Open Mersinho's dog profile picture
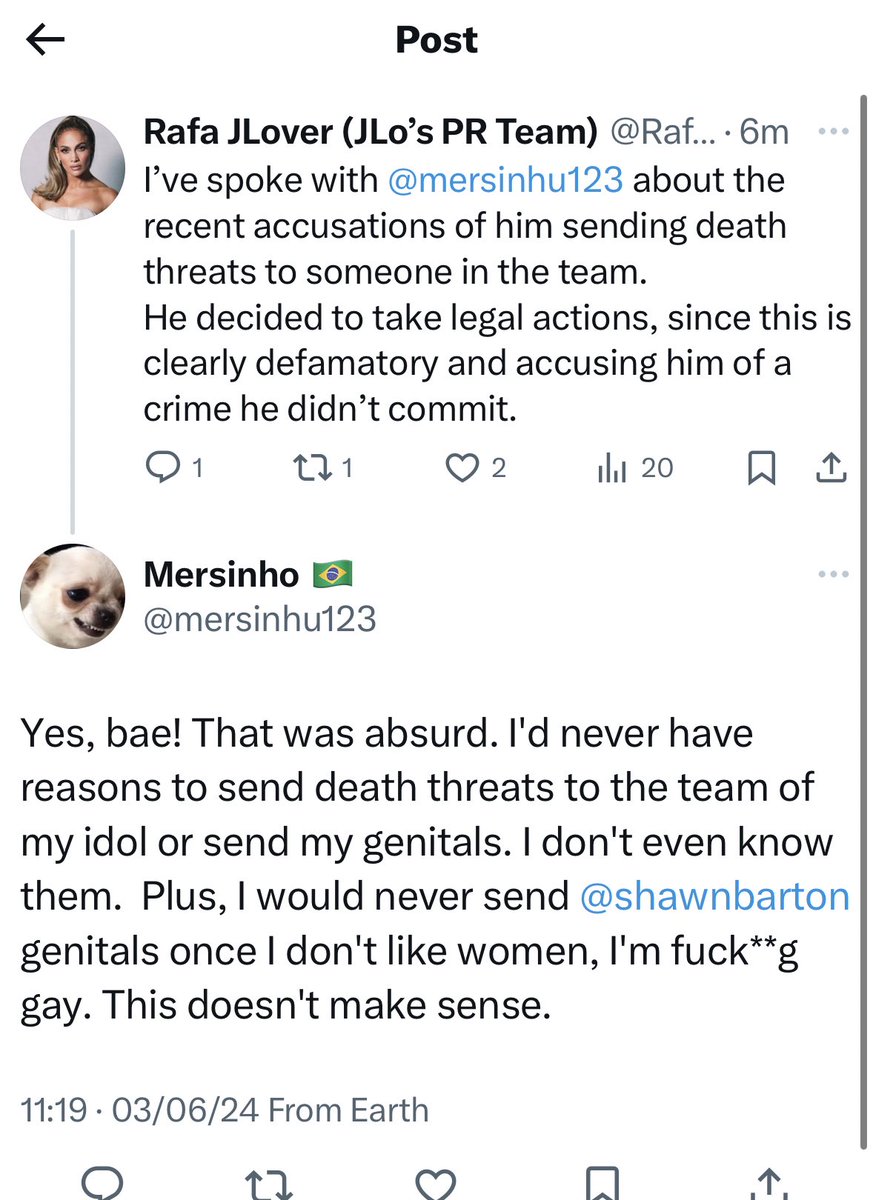 click(72, 596)
